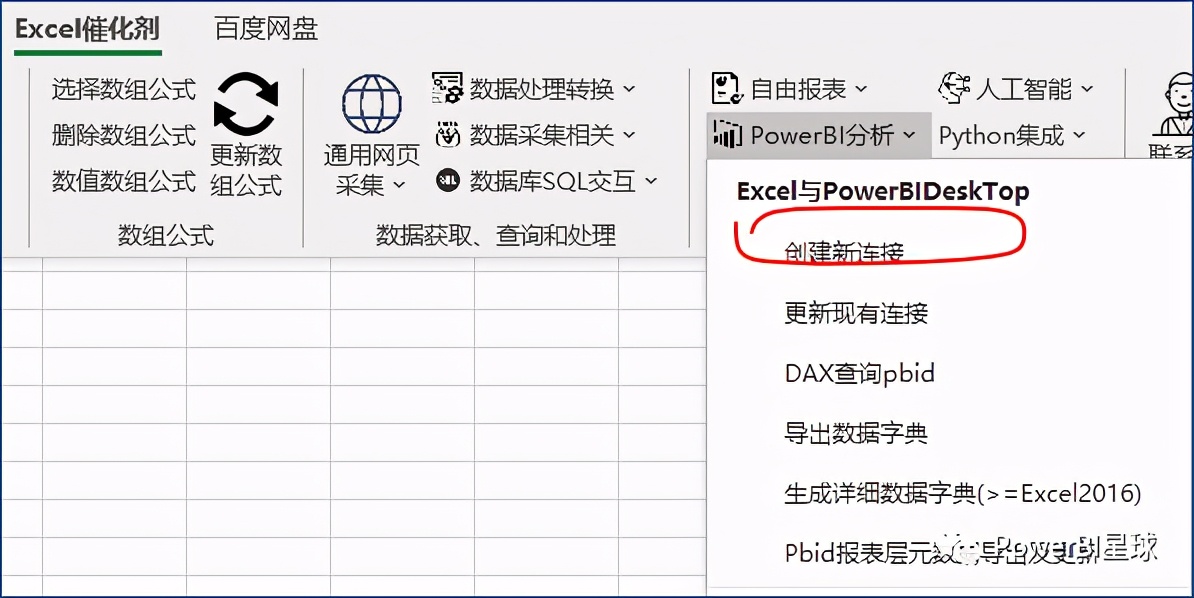Select the Excel催化剂 ribbon tab

coord(86,28)
